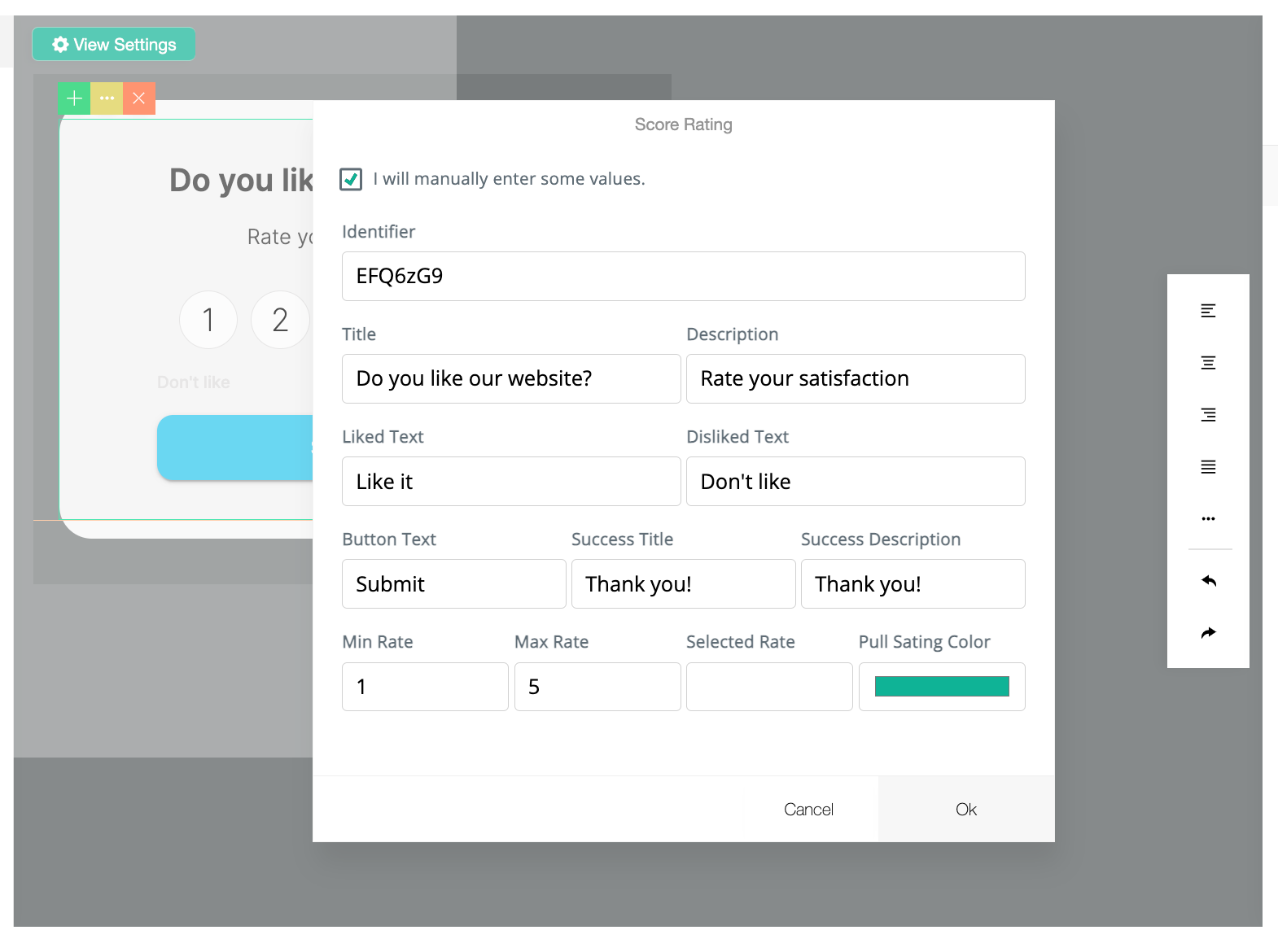Viewport: 1278px width, 952px height.
Task: Click the undo arrow icon
Action: (x=1208, y=581)
